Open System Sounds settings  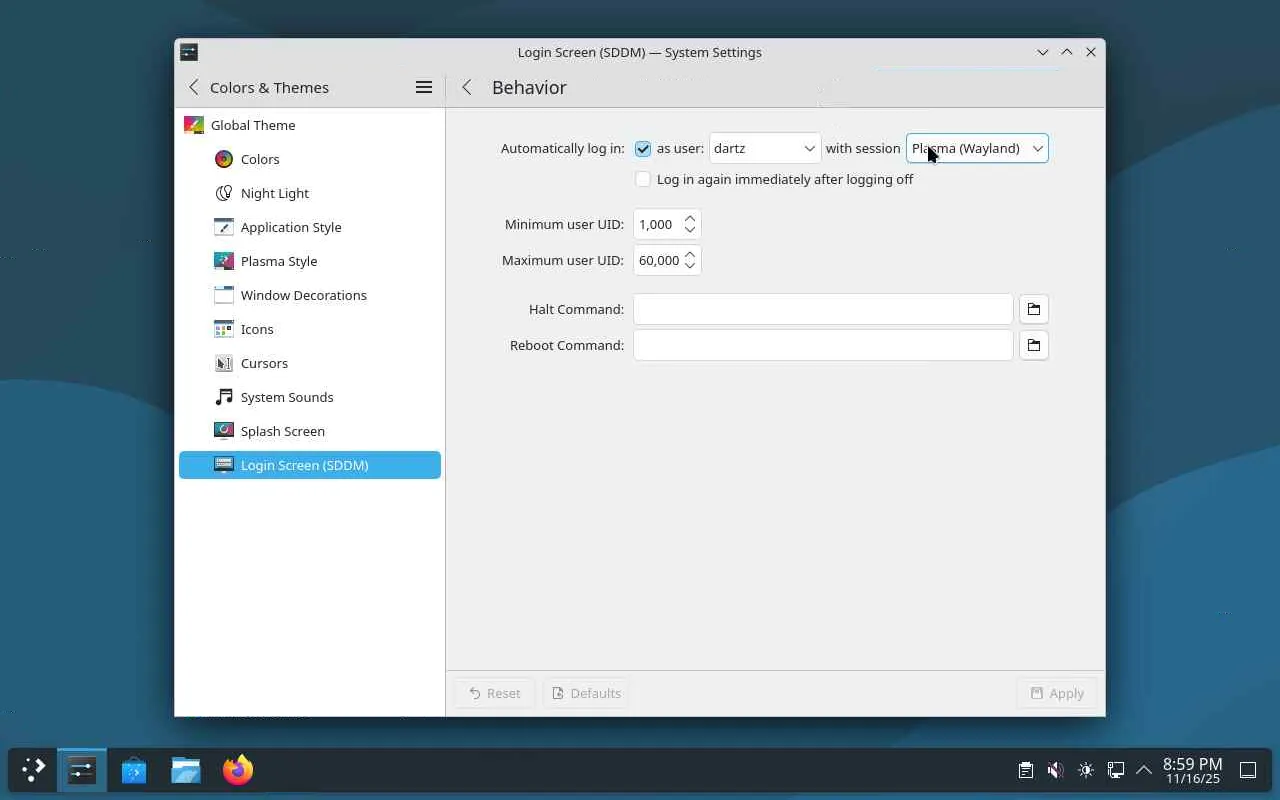point(310,397)
